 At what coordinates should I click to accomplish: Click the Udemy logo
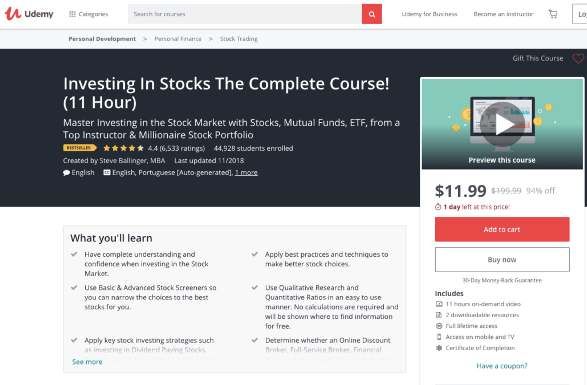point(29,14)
